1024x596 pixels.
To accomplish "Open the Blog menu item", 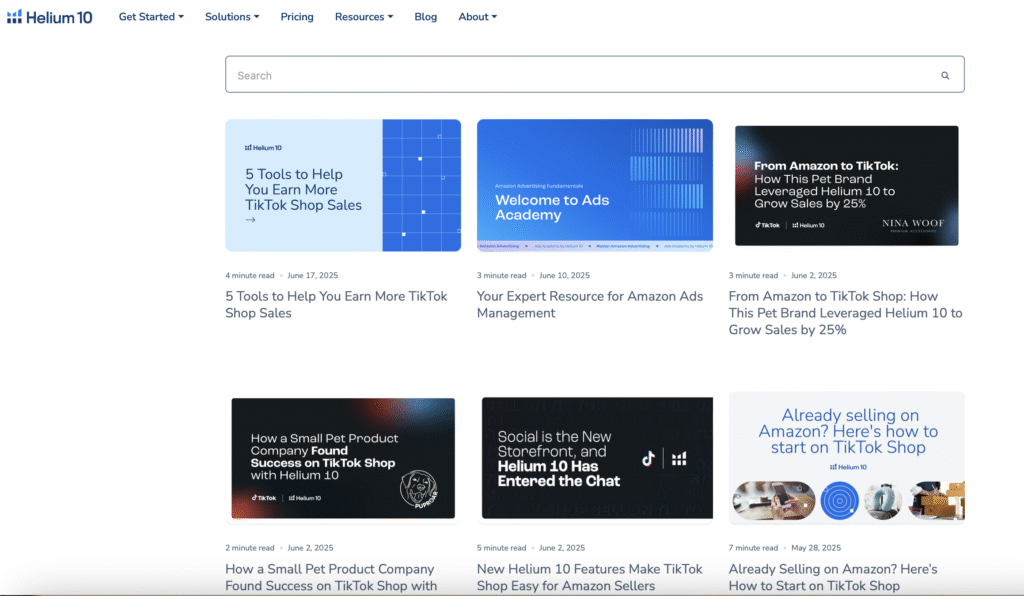I will (x=426, y=17).
